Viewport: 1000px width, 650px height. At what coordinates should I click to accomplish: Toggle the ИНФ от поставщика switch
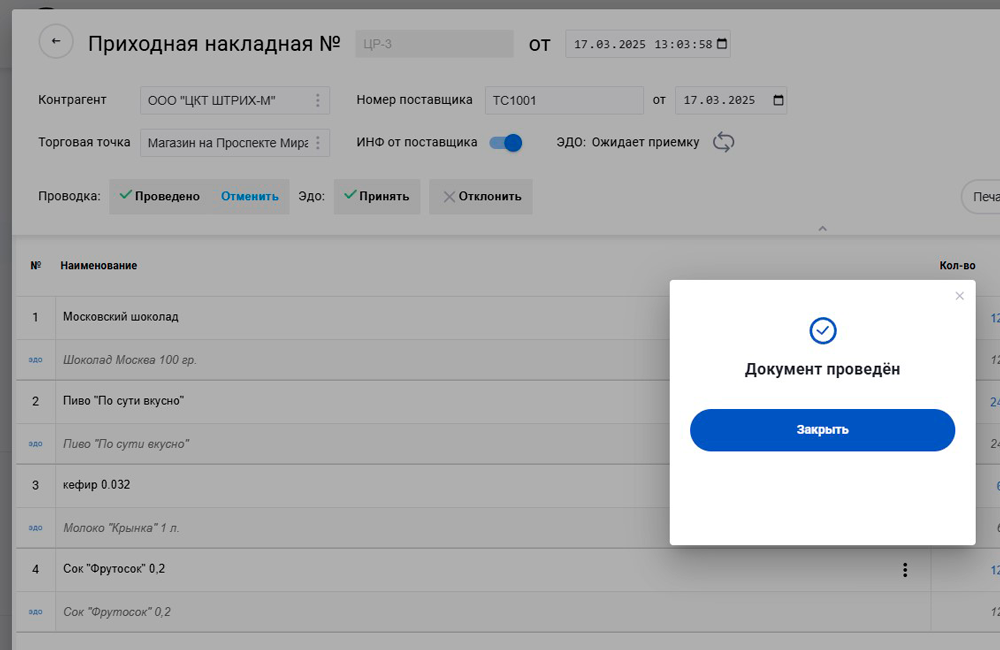[506, 143]
